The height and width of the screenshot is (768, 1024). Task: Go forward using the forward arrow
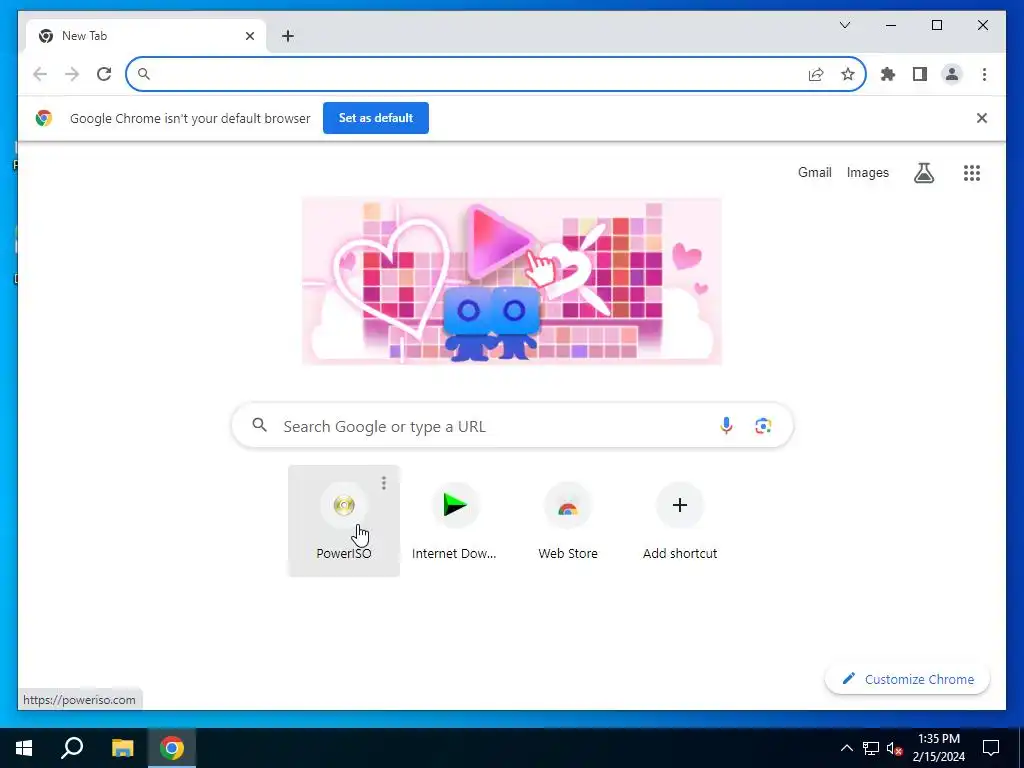72,74
